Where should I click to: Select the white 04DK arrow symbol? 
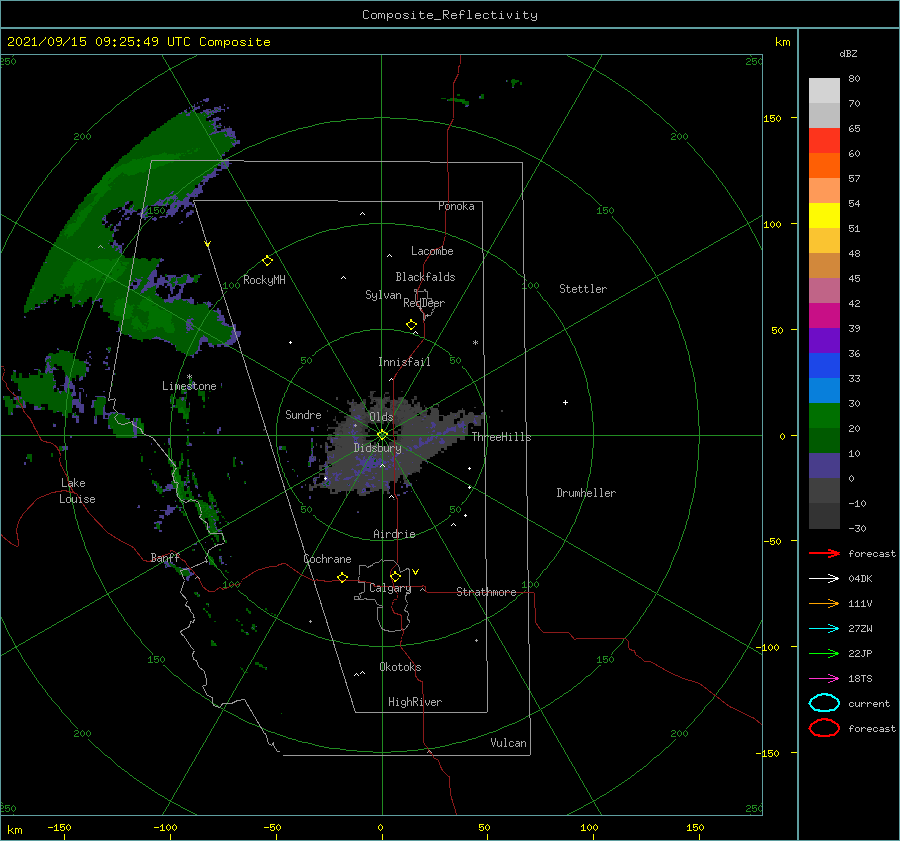point(824,579)
